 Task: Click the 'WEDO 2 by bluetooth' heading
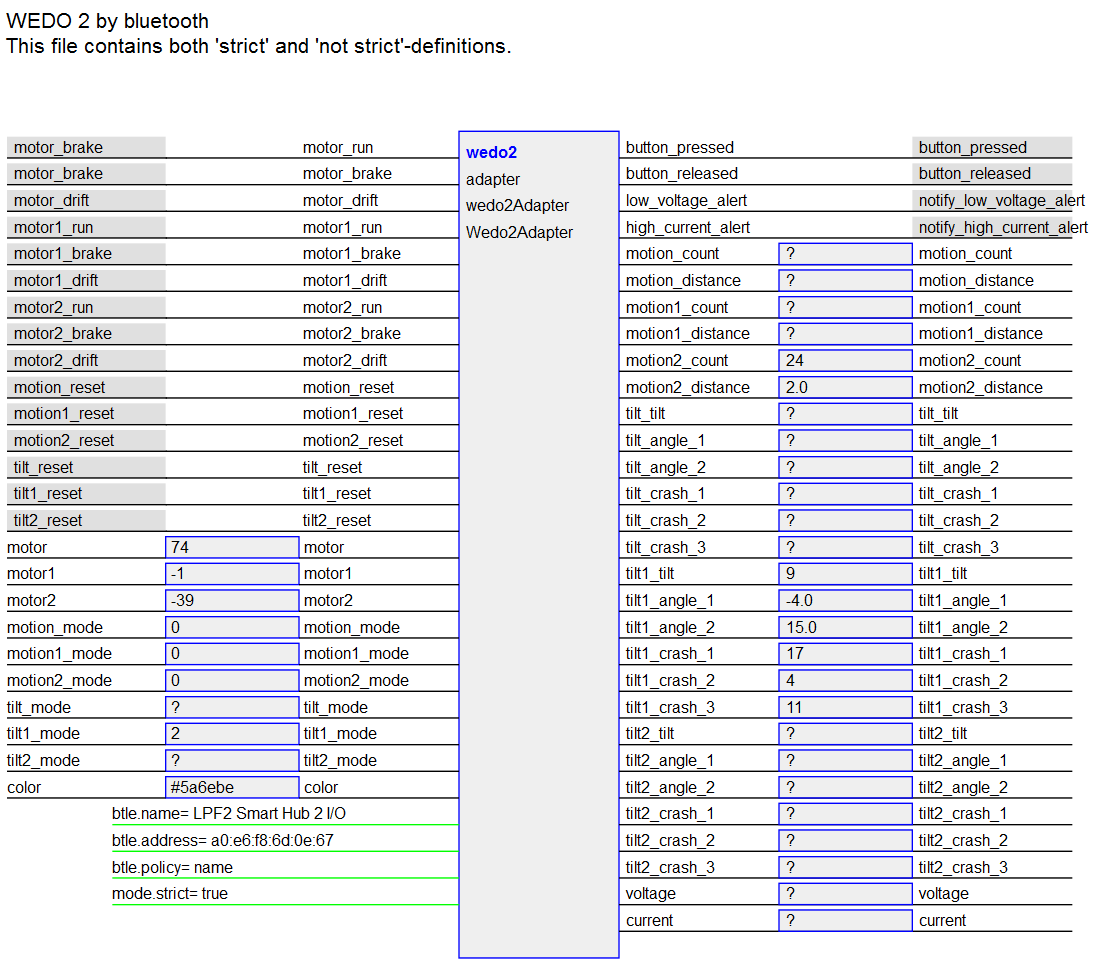[x=107, y=21]
